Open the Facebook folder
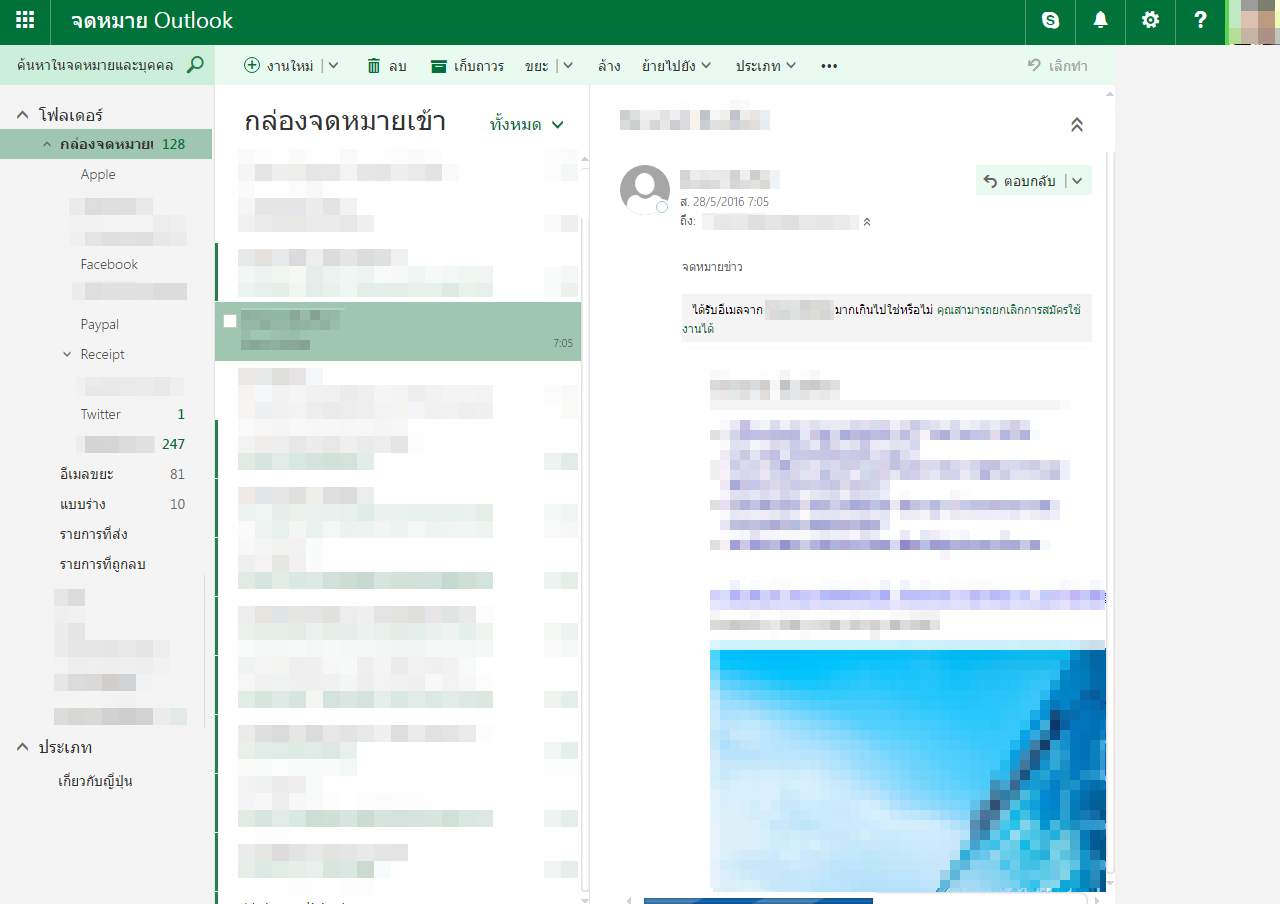1280x904 pixels. [109, 264]
